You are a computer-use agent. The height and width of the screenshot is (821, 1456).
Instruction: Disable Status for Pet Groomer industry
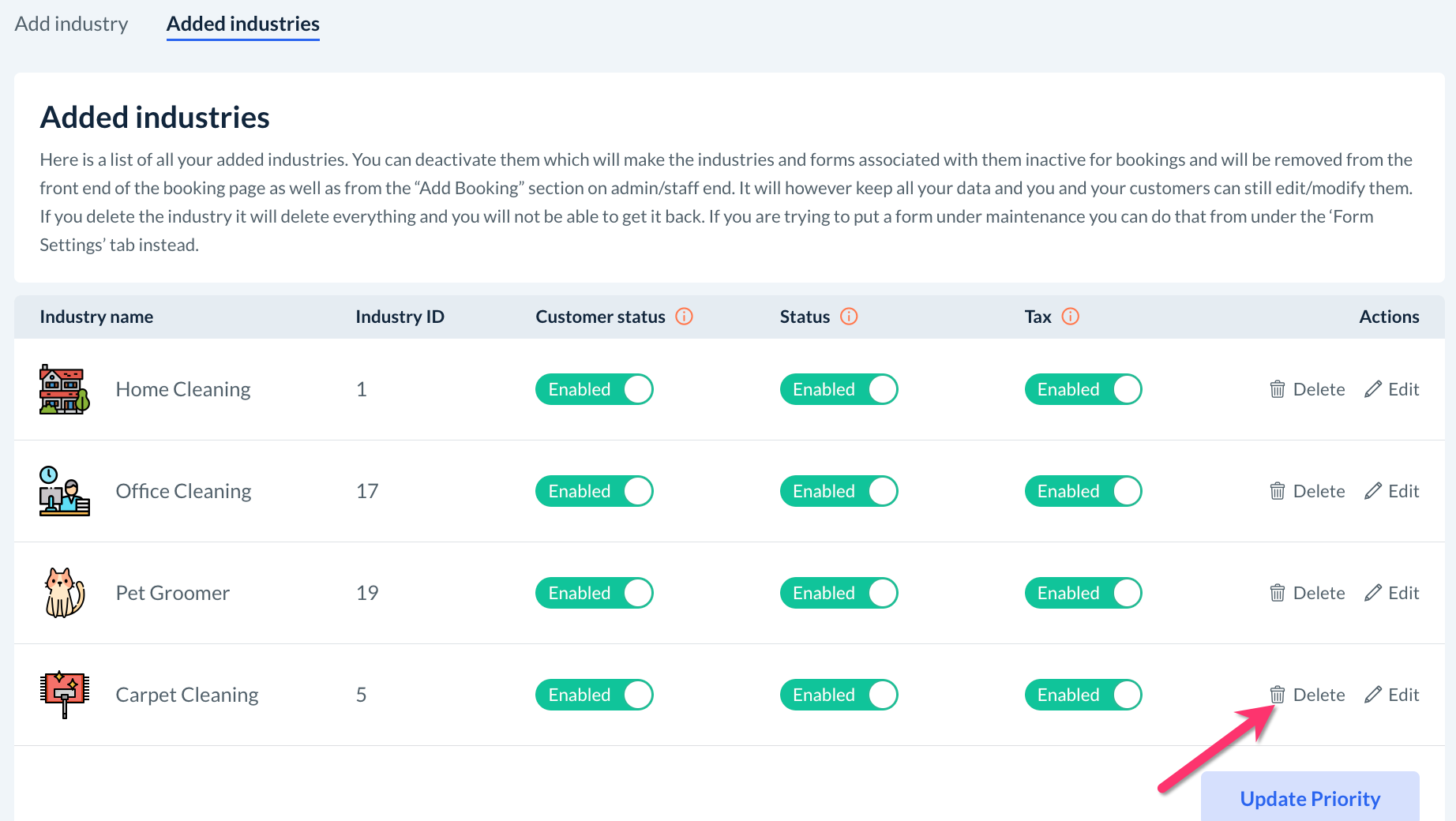click(839, 593)
